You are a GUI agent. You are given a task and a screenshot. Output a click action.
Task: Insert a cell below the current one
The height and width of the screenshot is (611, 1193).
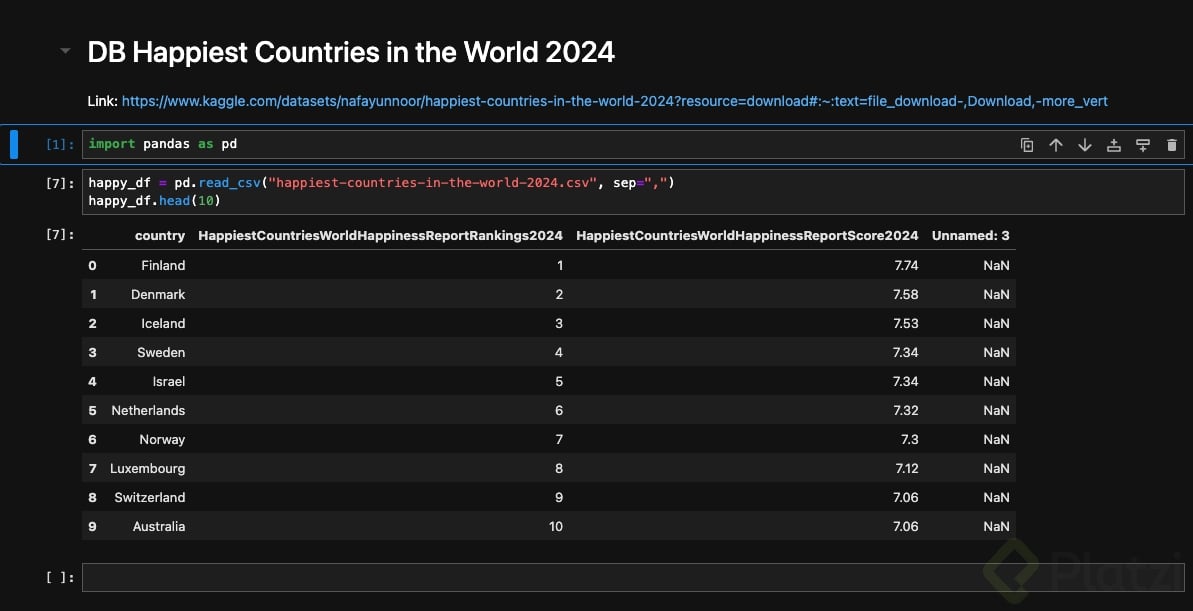pos(1143,145)
